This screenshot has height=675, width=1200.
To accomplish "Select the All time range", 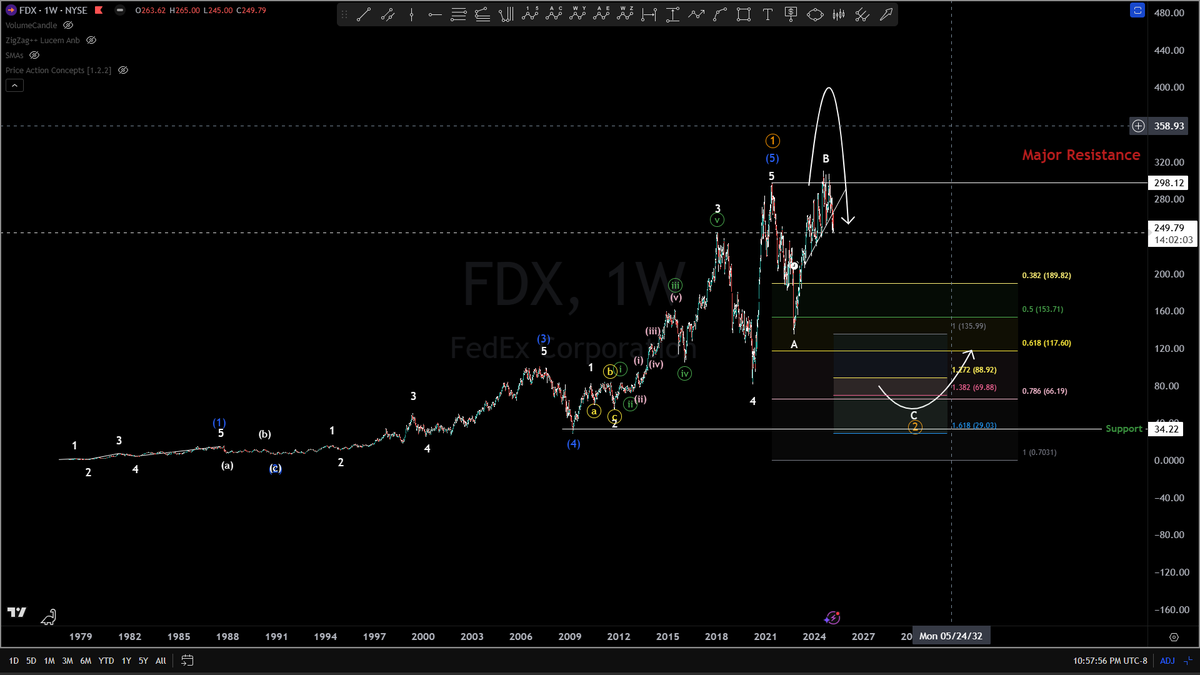I will (161, 661).
